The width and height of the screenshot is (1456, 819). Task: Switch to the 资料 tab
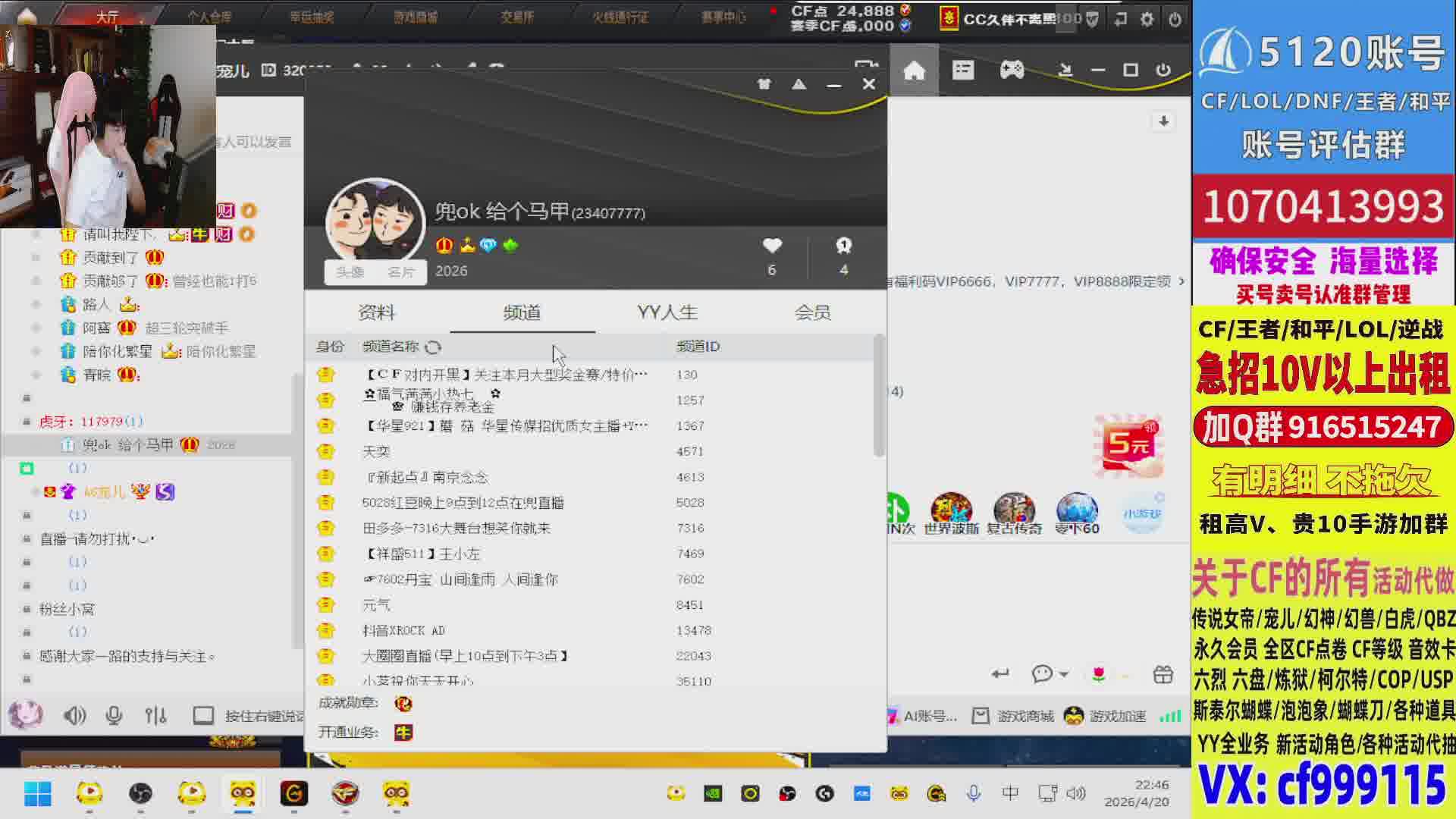(376, 312)
